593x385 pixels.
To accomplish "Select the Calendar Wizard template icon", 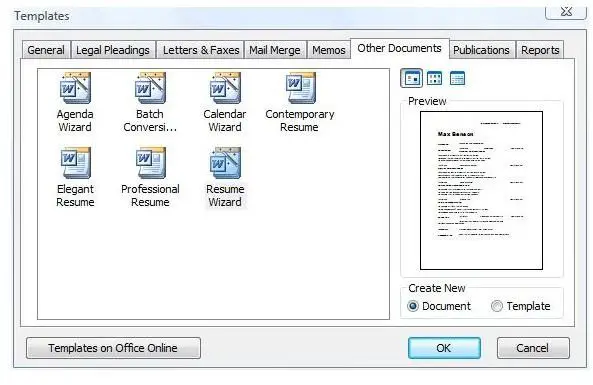I will [225, 88].
